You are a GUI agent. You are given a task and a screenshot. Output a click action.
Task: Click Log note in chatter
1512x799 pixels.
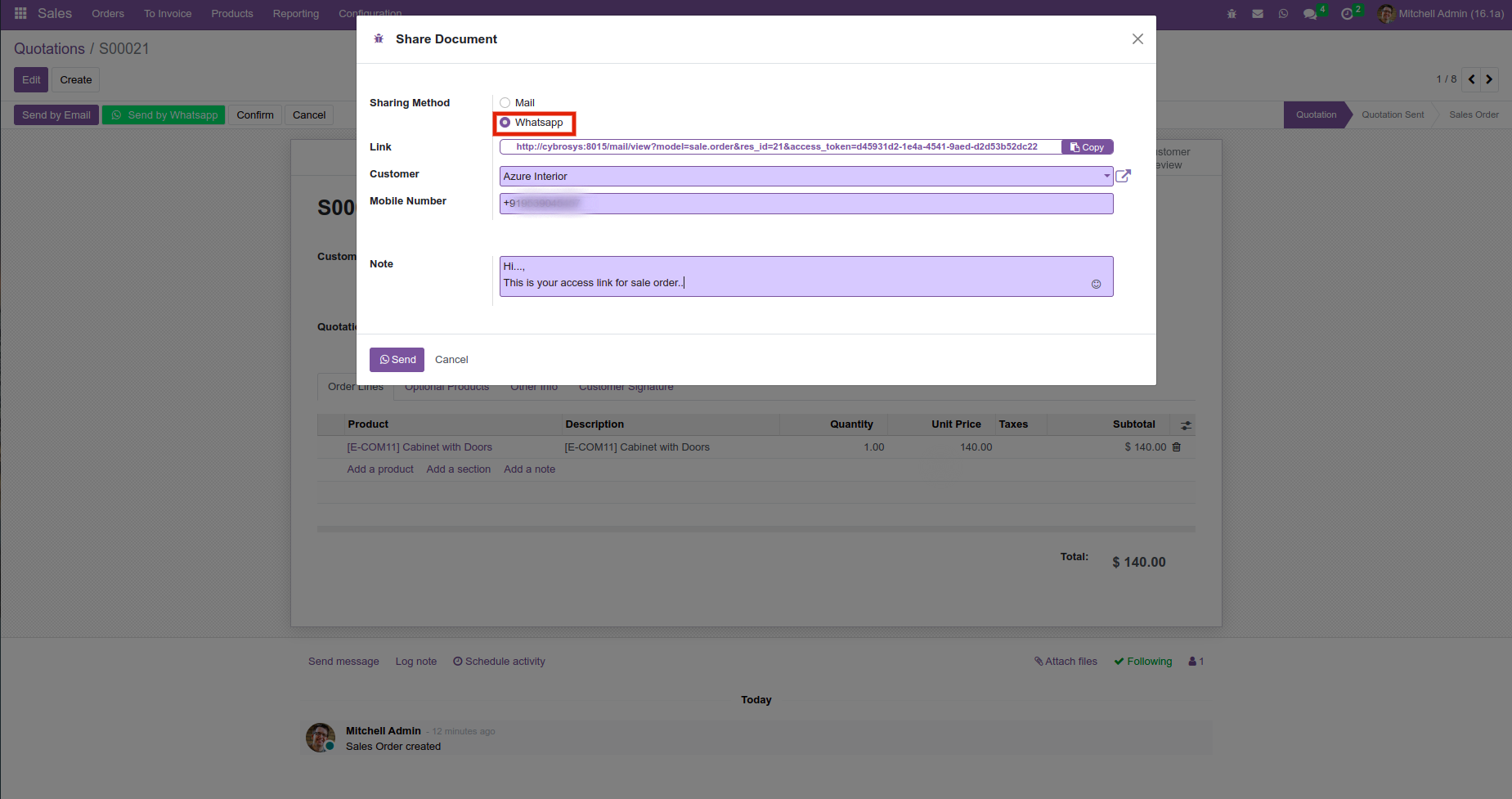pos(416,662)
